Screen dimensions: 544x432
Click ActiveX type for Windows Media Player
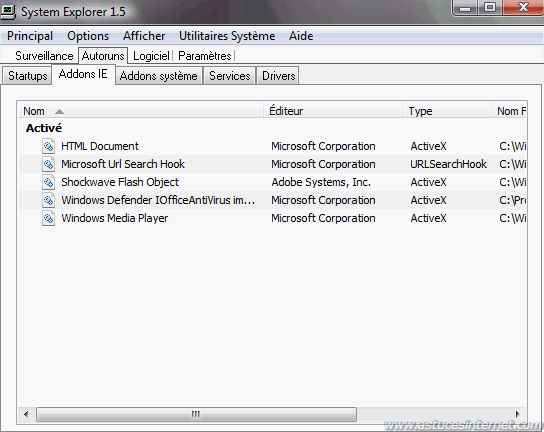[x=428, y=218]
